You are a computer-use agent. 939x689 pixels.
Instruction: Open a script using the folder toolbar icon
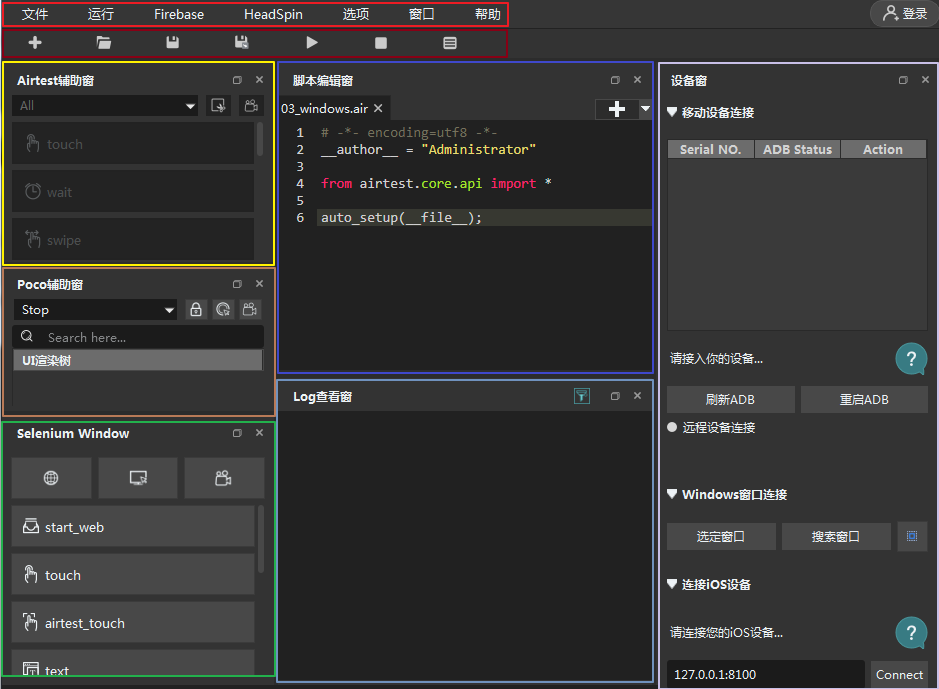pos(104,43)
